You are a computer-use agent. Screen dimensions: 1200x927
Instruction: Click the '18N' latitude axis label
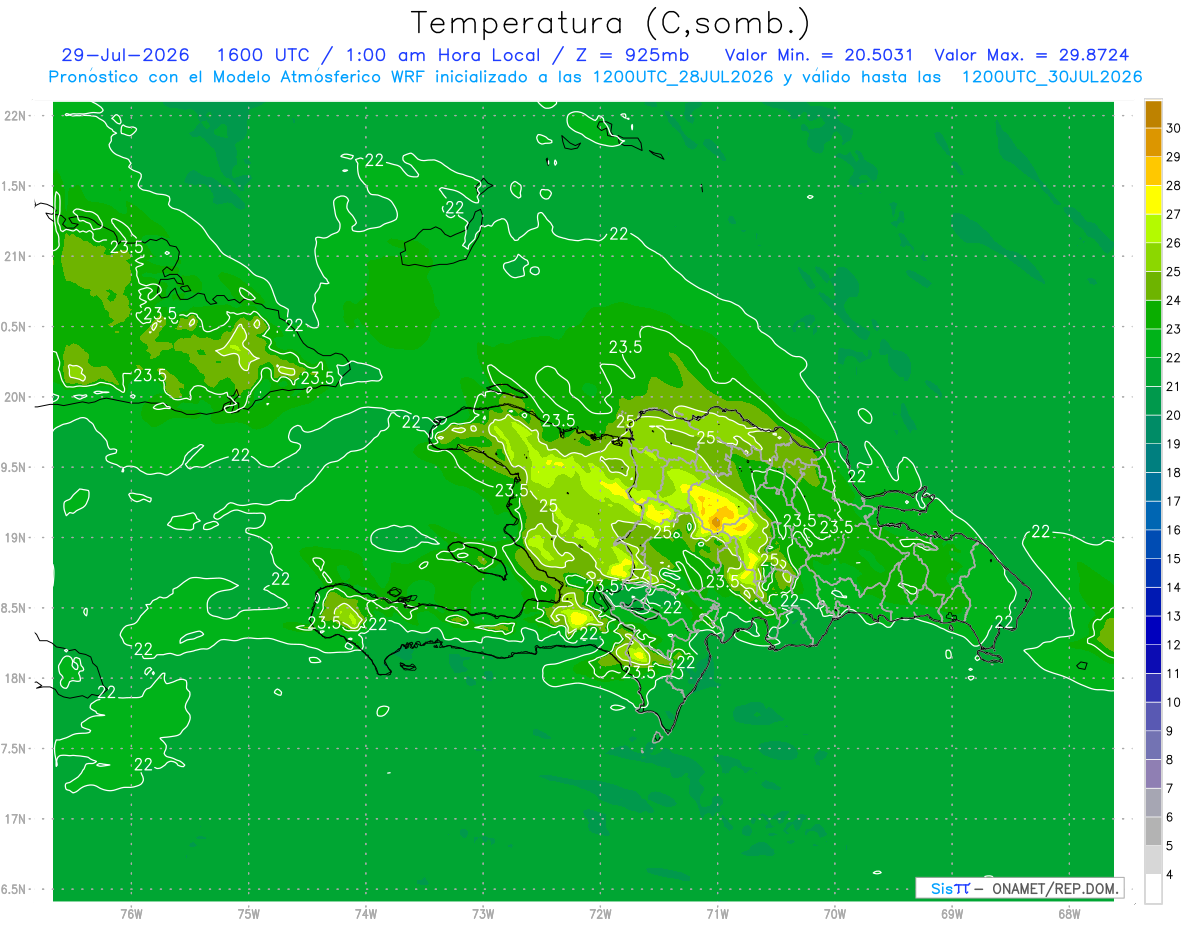[17, 678]
